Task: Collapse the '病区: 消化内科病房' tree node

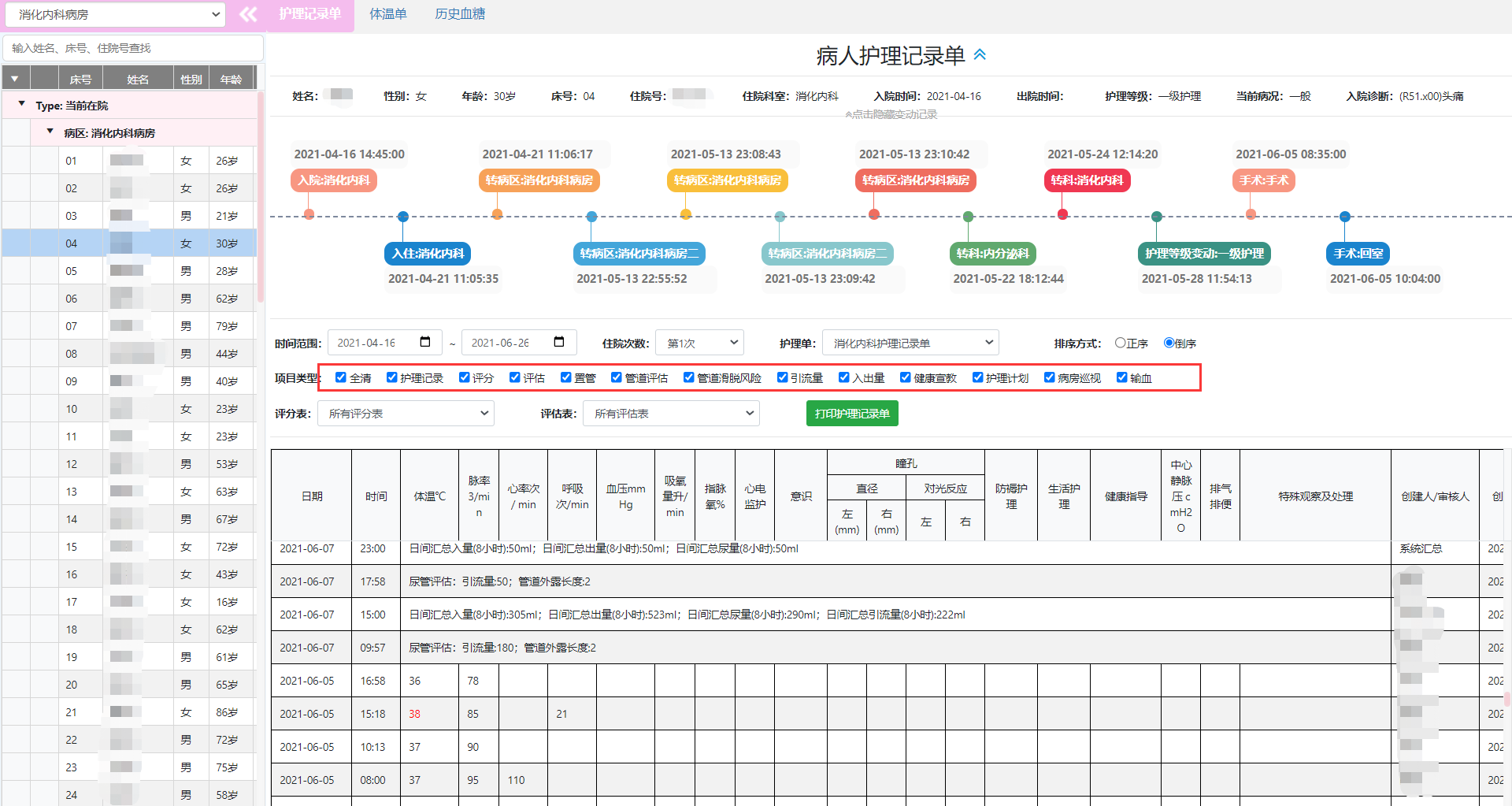Action: (50, 132)
